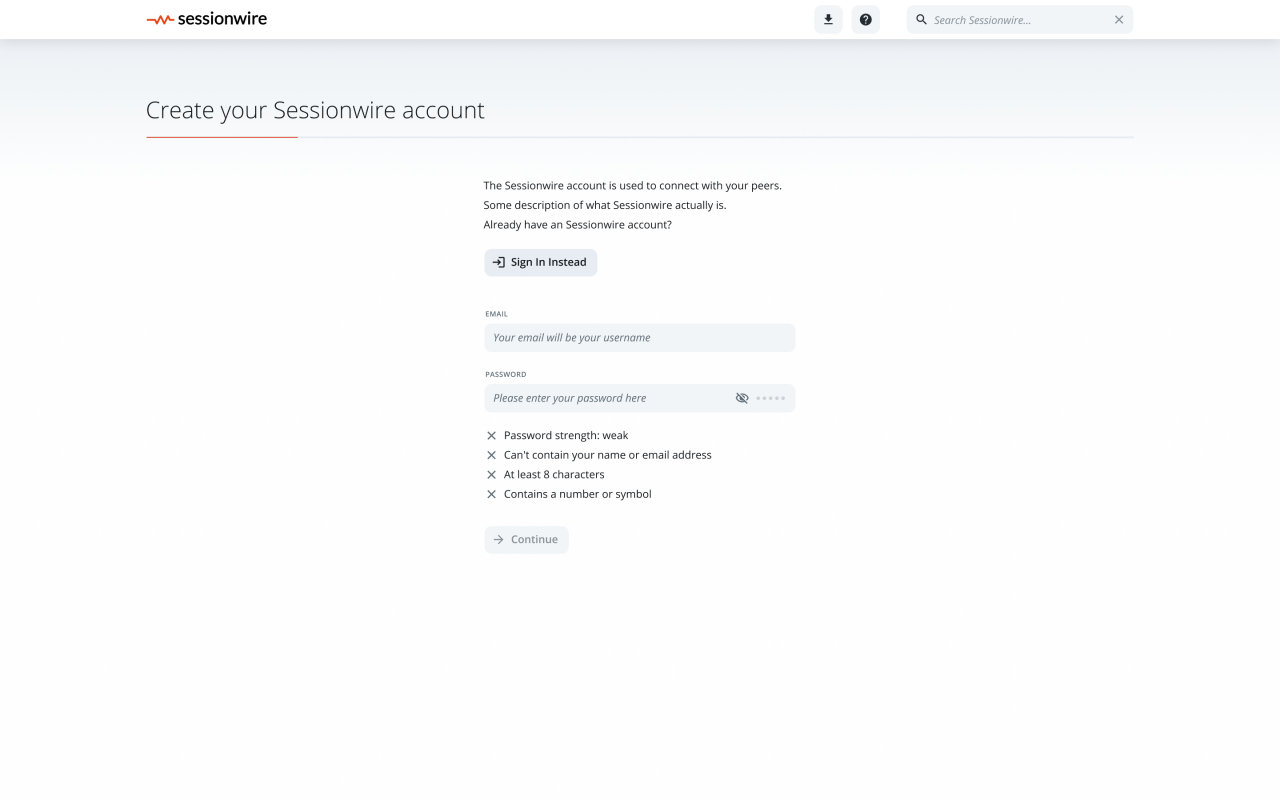
Task: Focus the Email input field
Action: (639, 338)
